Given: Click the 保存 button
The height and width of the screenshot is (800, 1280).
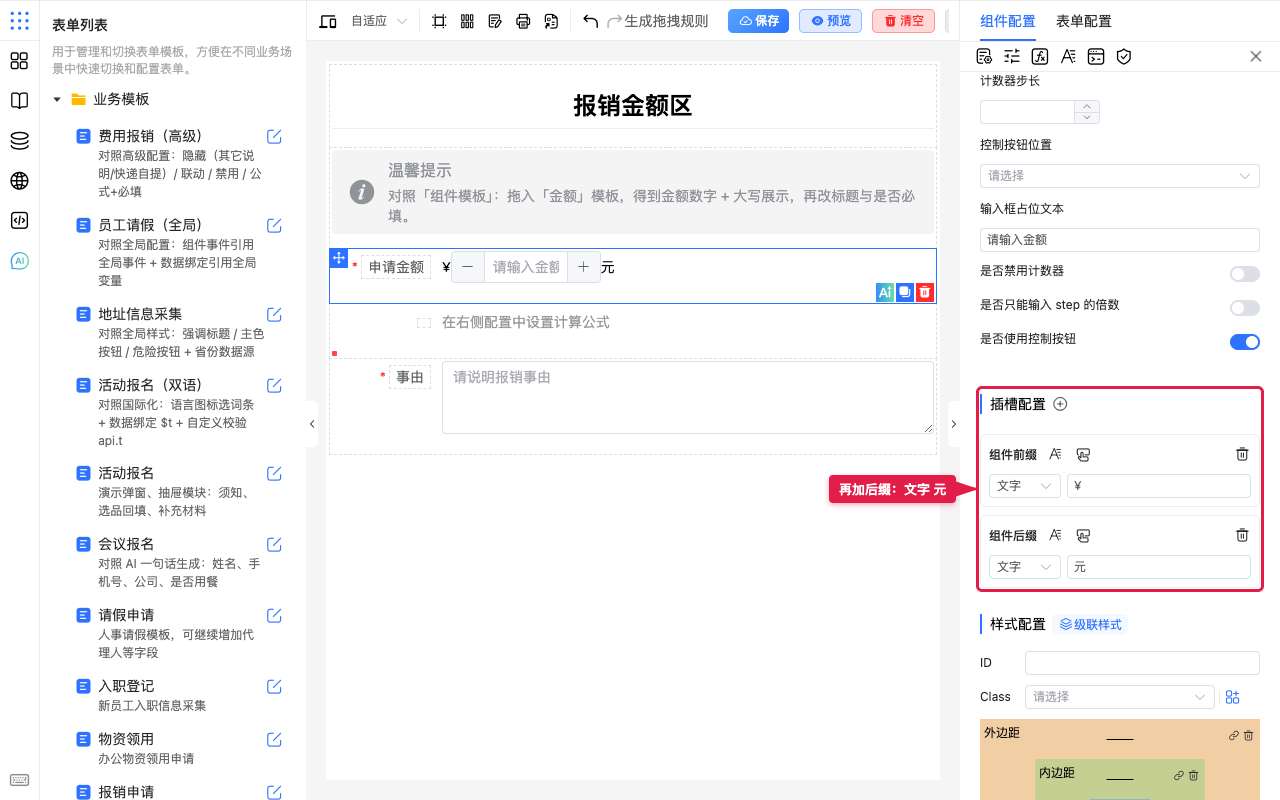Looking at the screenshot, I should [x=758, y=21].
